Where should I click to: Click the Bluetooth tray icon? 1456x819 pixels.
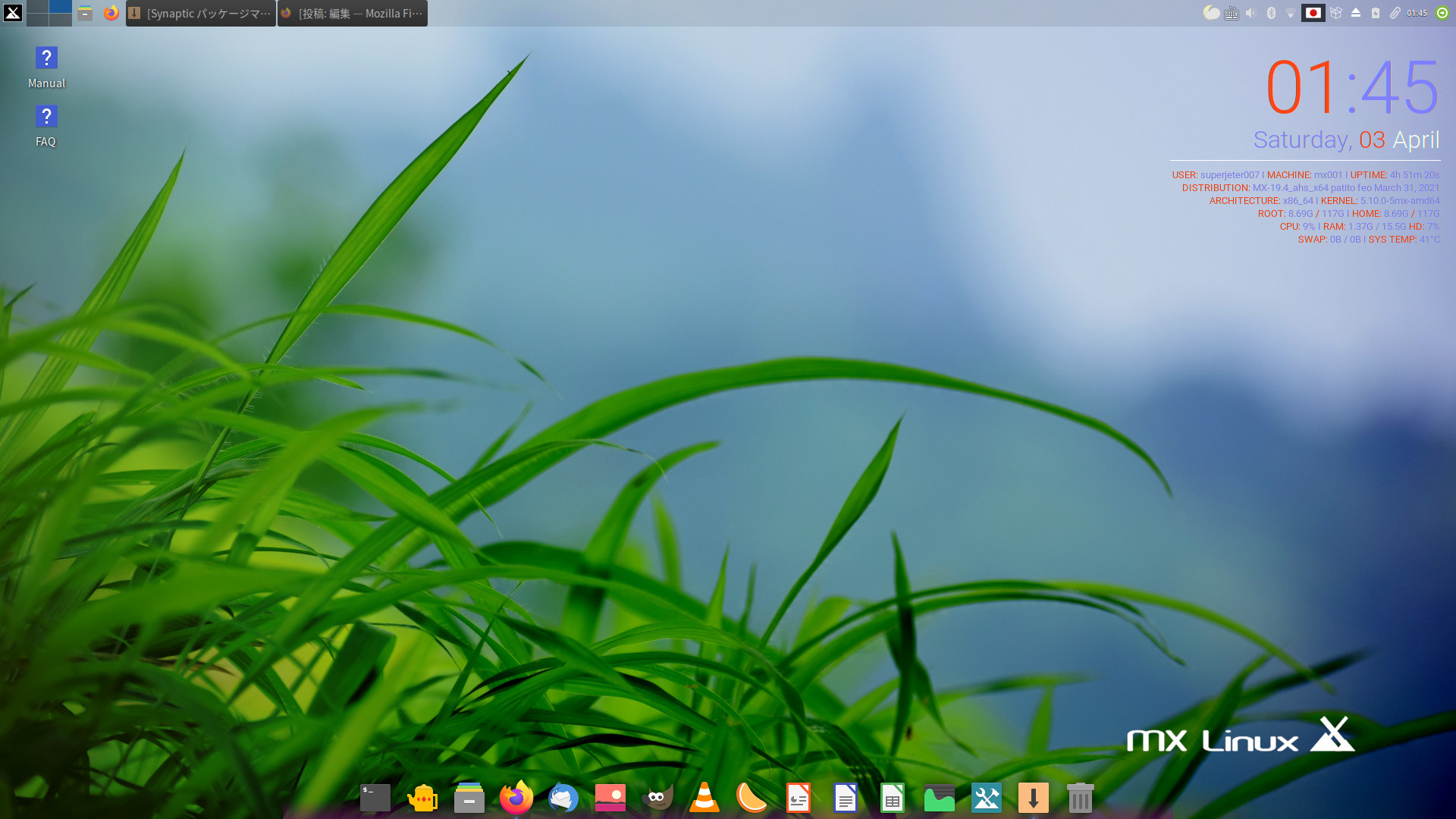[x=1271, y=13]
